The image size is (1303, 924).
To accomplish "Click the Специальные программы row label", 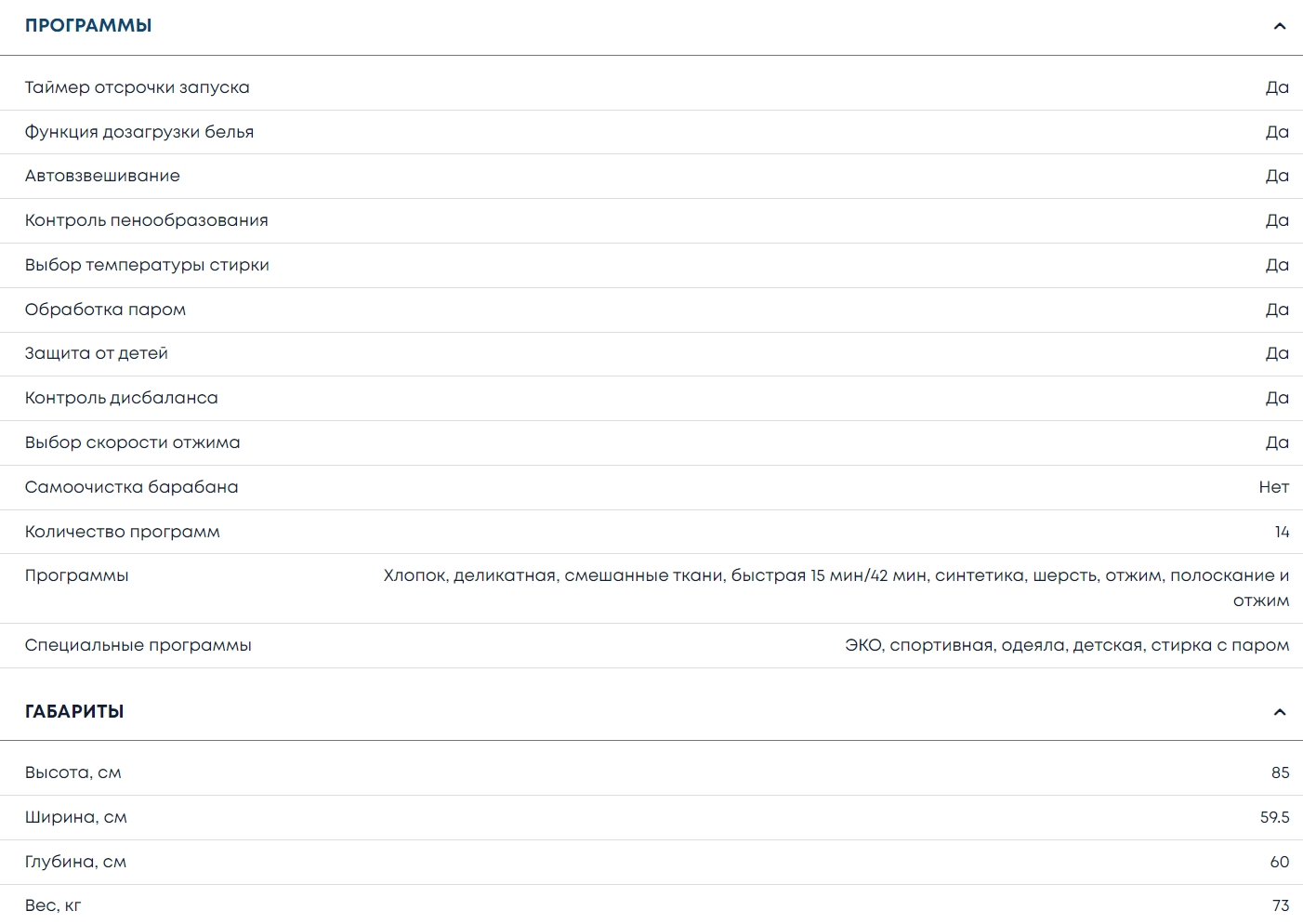I will coord(138,645).
